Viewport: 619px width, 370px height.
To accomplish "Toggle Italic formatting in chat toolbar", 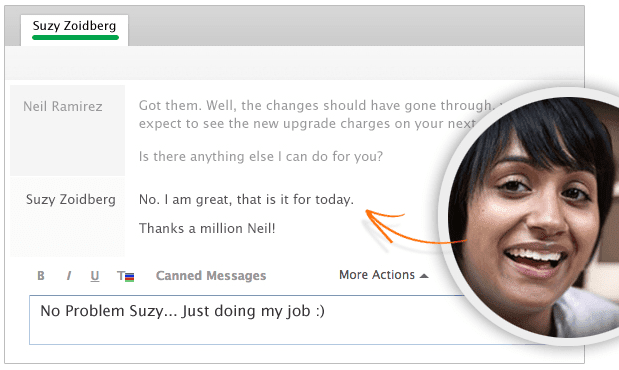I will coord(69,276).
